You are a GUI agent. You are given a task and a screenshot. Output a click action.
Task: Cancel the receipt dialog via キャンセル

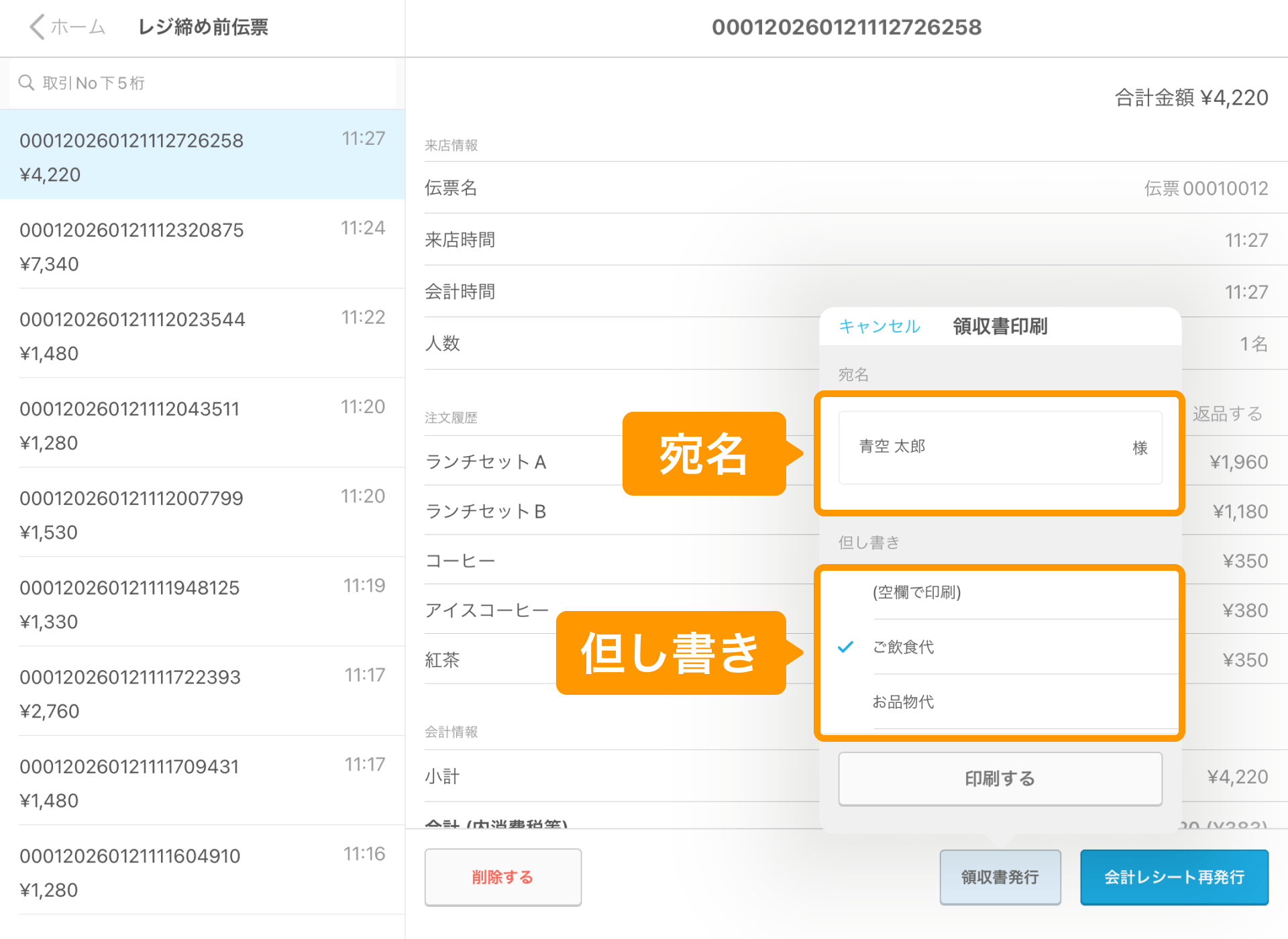[x=879, y=327]
